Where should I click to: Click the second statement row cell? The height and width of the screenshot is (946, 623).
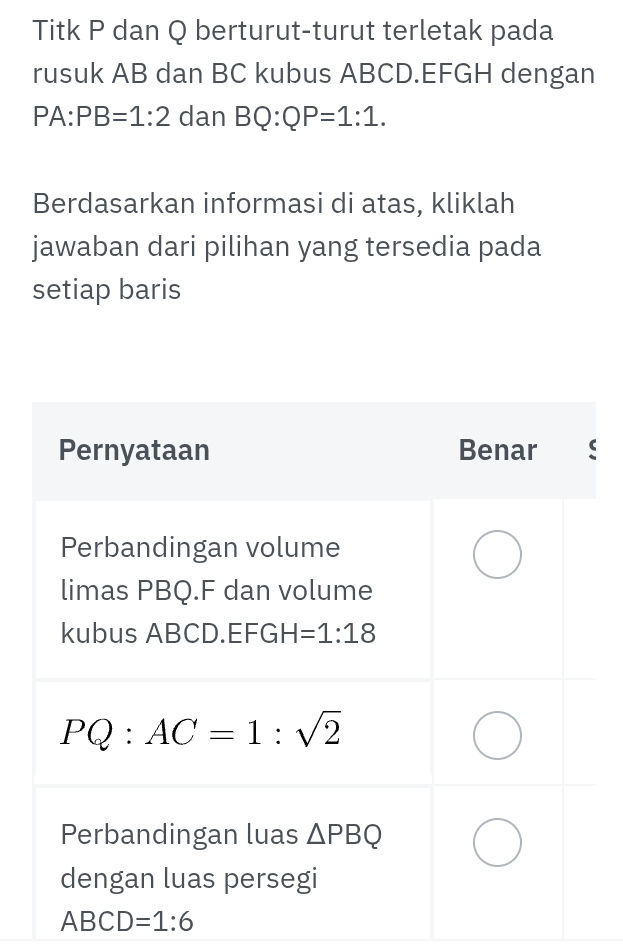(x=232, y=731)
